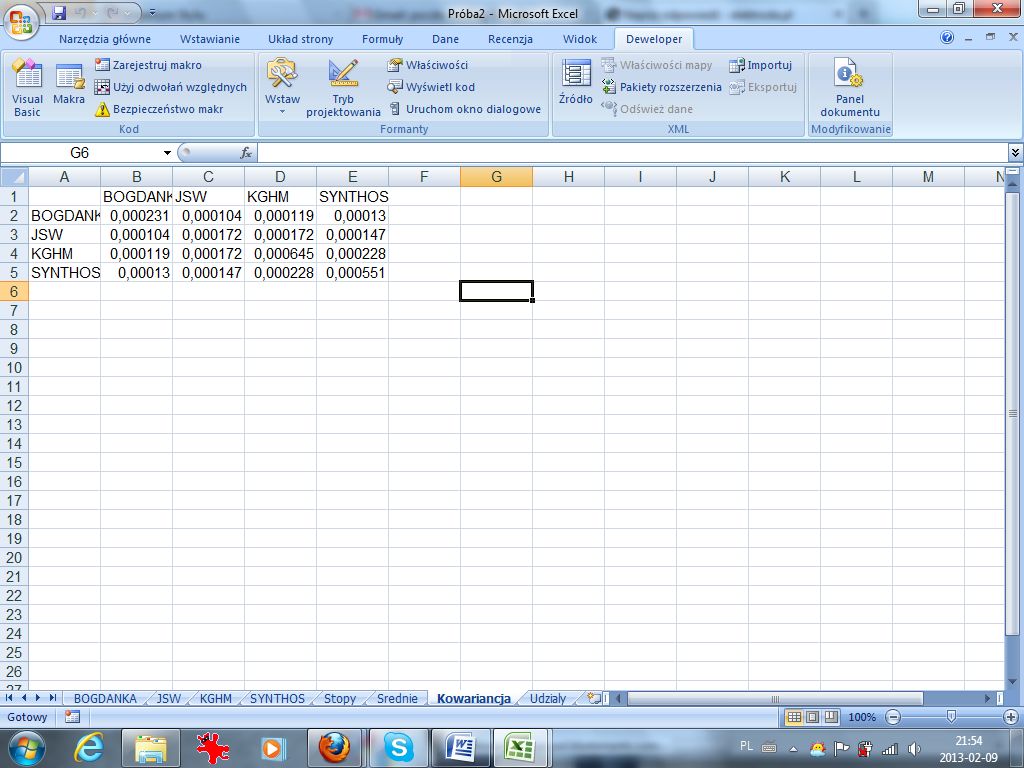
Task: Customize Quick Access Toolbar dropdown
Action: click(x=152, y=12)
